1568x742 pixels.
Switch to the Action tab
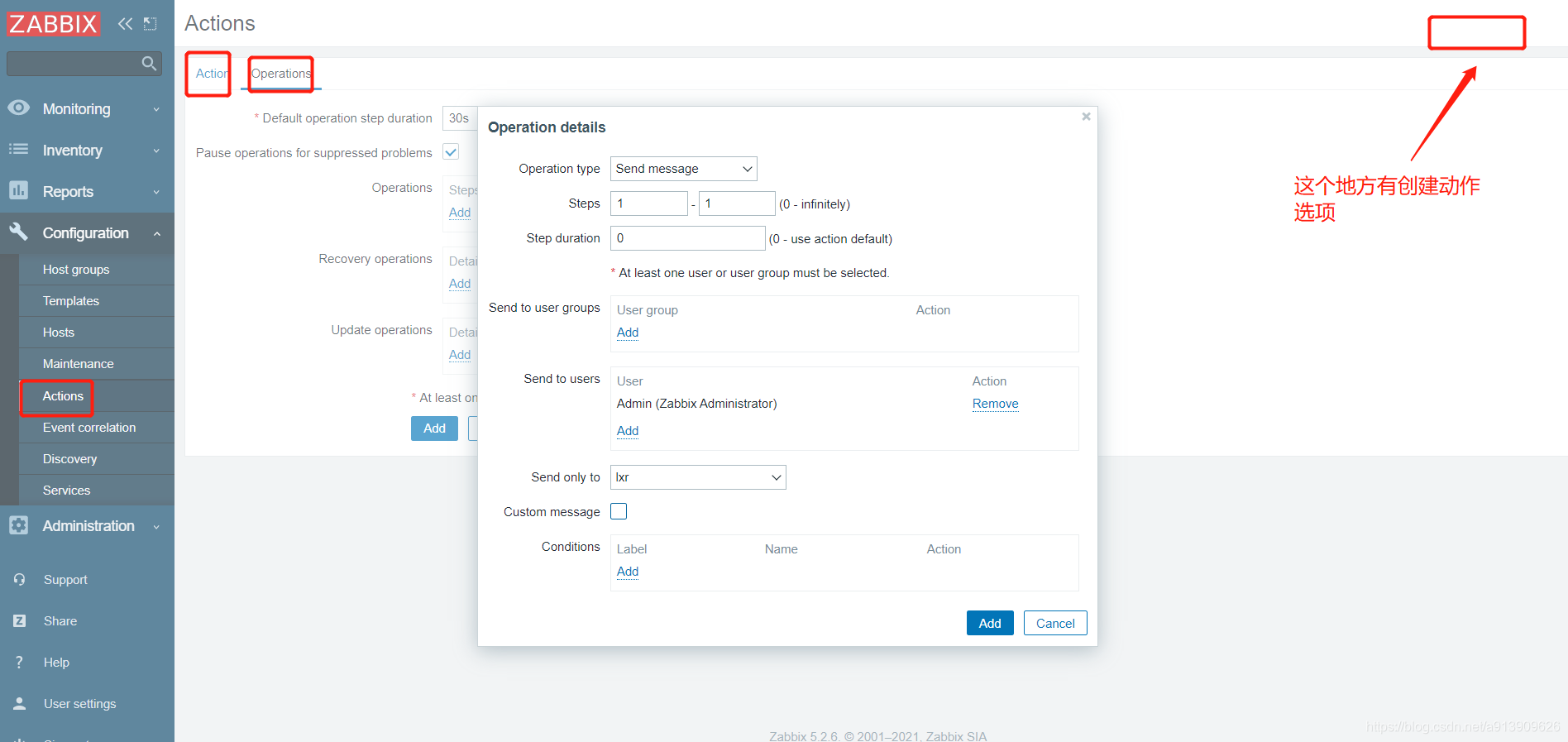211,74
